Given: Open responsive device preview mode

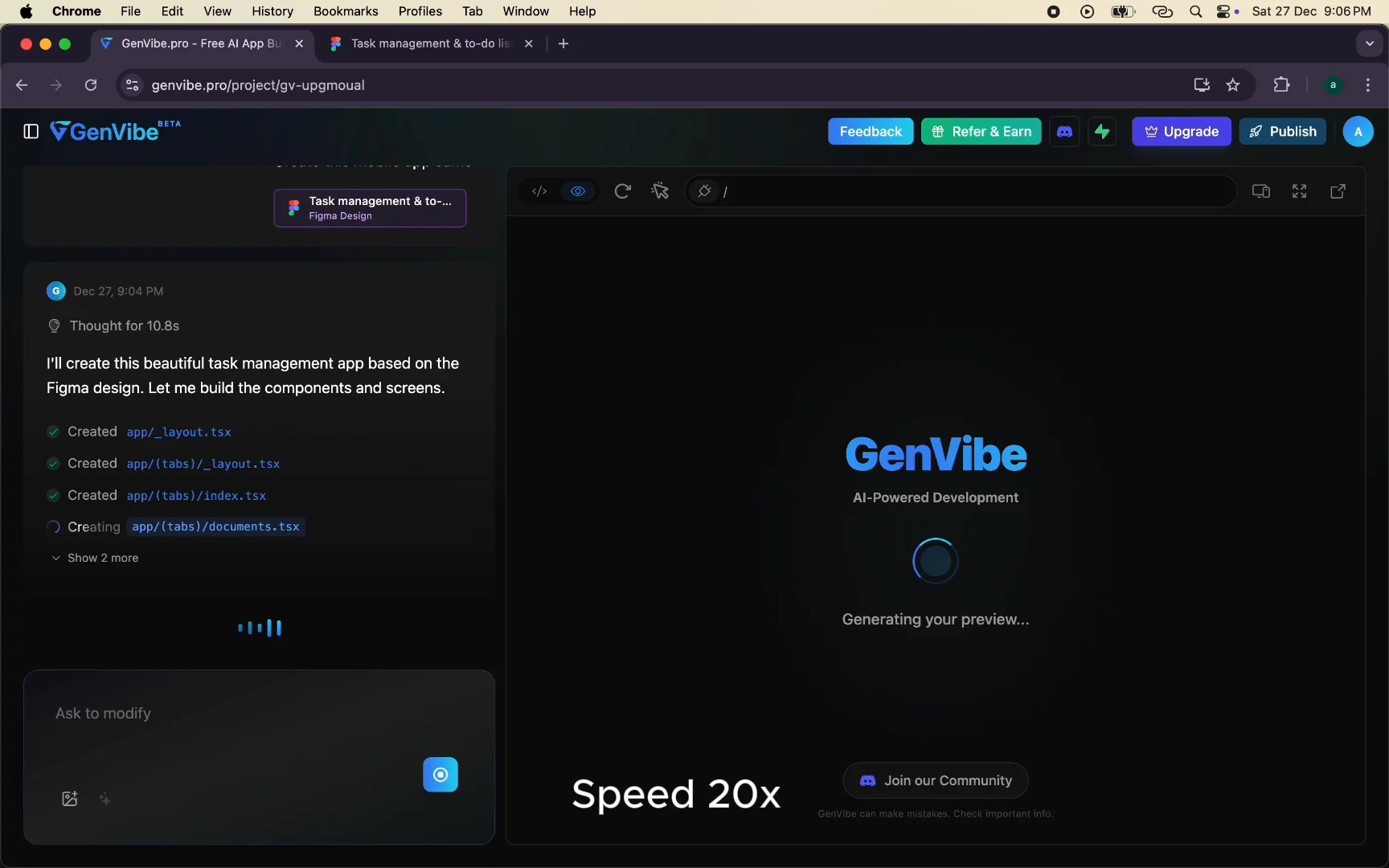Looking at the screenshot, I should click(1261, 190).
